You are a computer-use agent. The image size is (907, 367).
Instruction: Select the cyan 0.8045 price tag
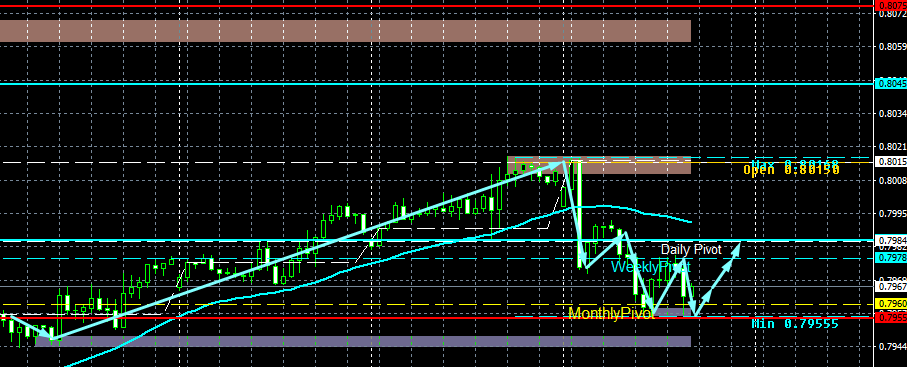[x=892, y=84]
